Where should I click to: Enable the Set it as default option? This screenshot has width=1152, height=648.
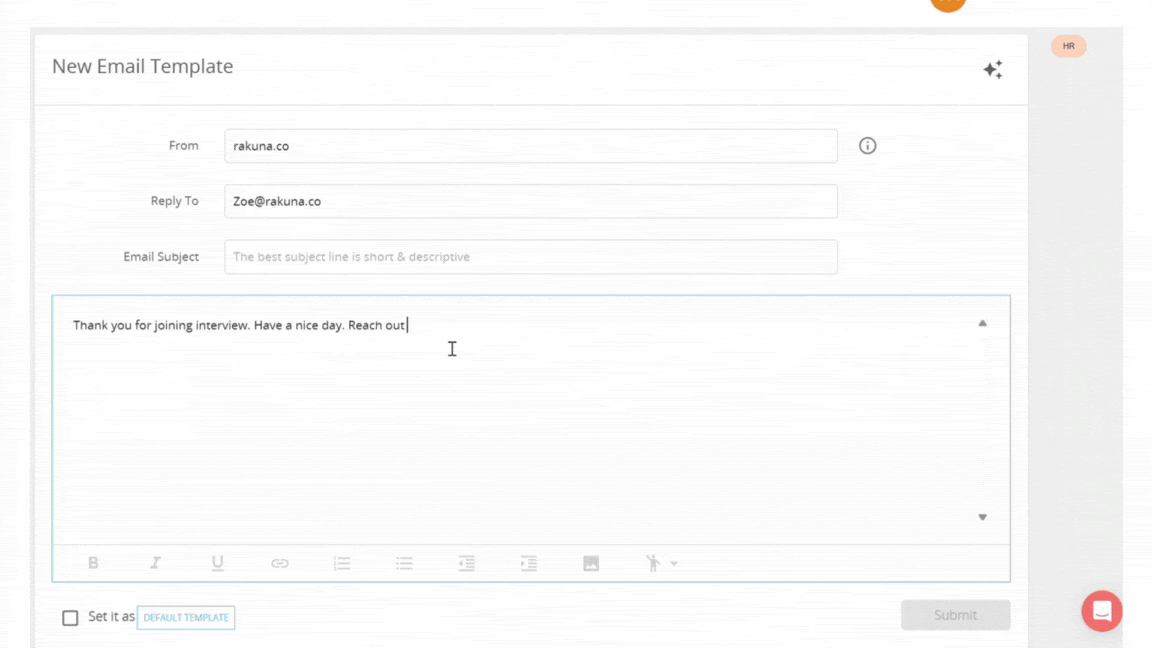[x=70, y=617]
